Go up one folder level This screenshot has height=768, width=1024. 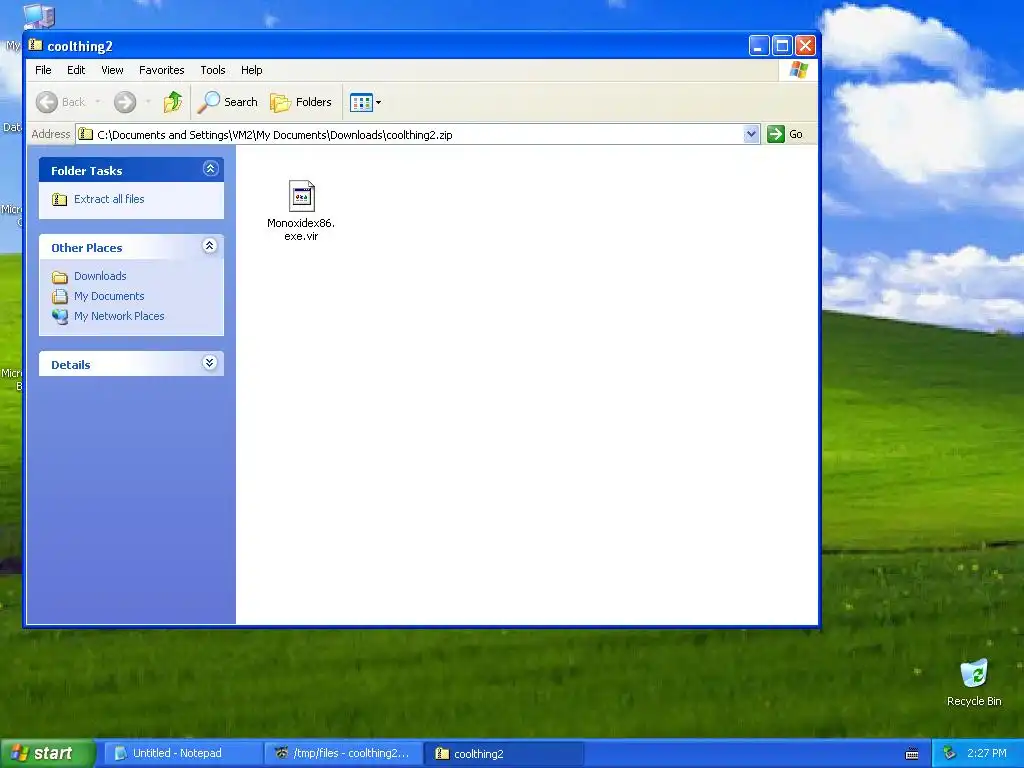coord(173,102)
